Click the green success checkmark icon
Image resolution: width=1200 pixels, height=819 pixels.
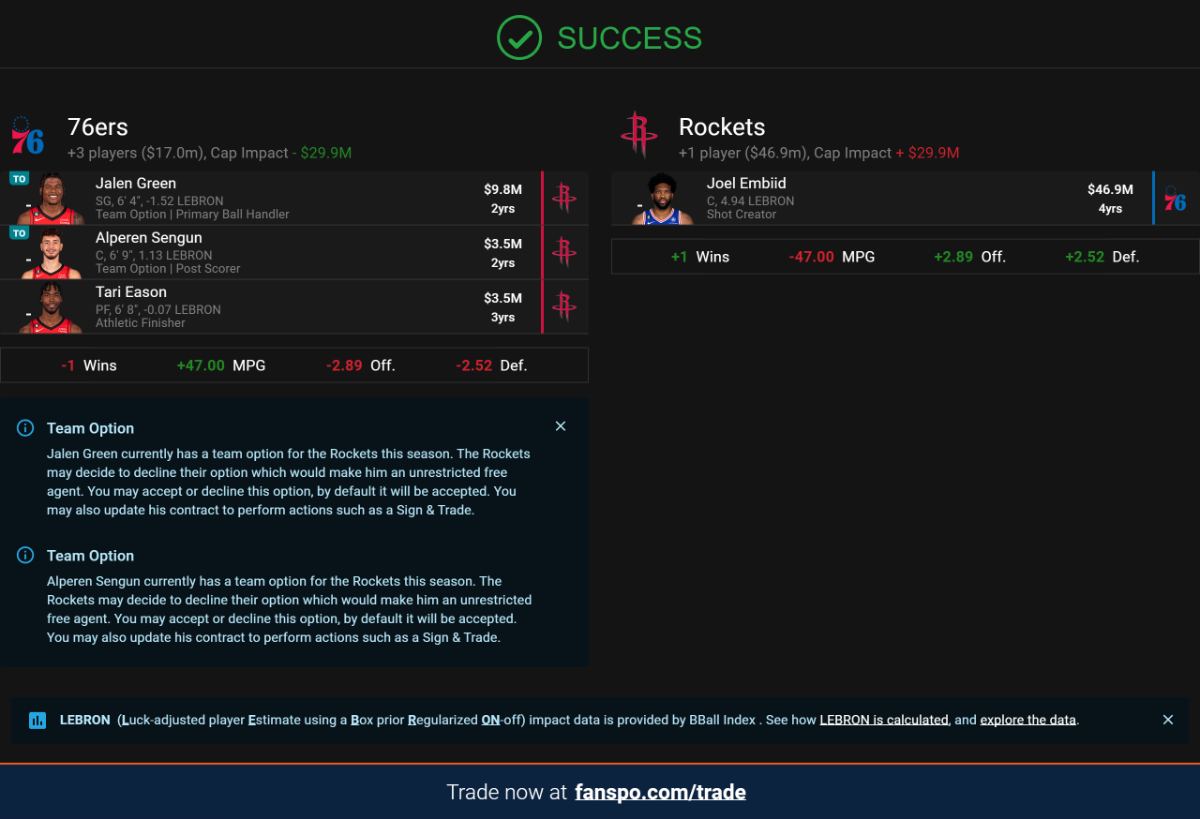[x=519, y=38]
